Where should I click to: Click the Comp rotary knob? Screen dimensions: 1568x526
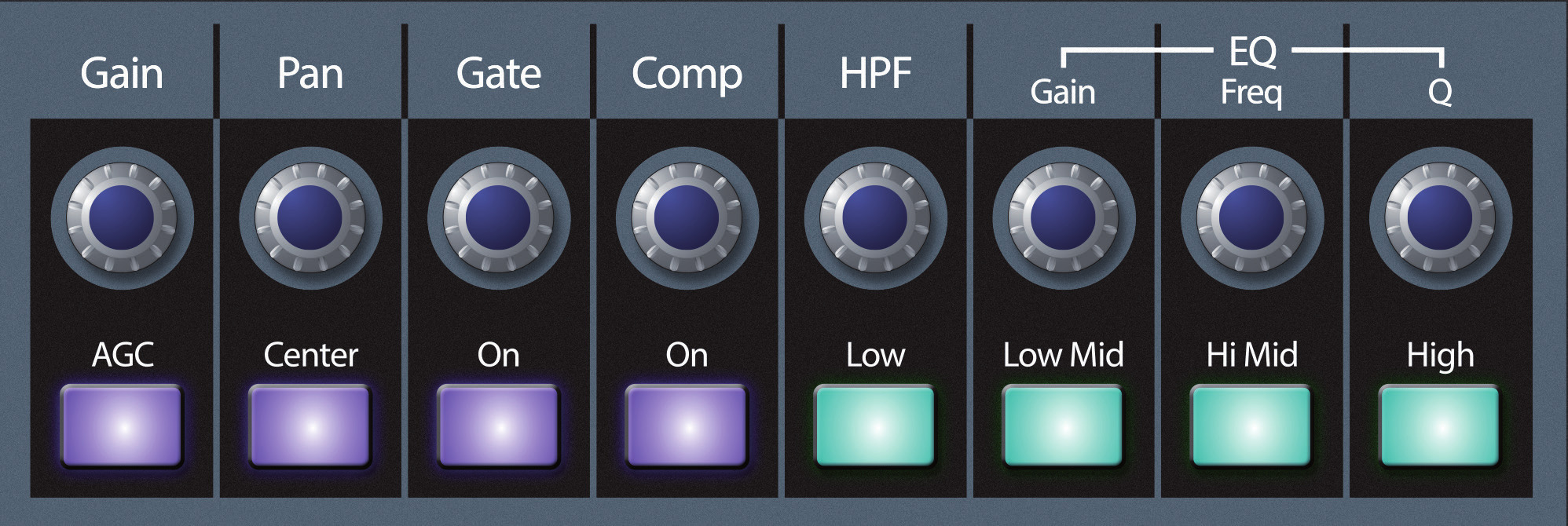point(687,217)
